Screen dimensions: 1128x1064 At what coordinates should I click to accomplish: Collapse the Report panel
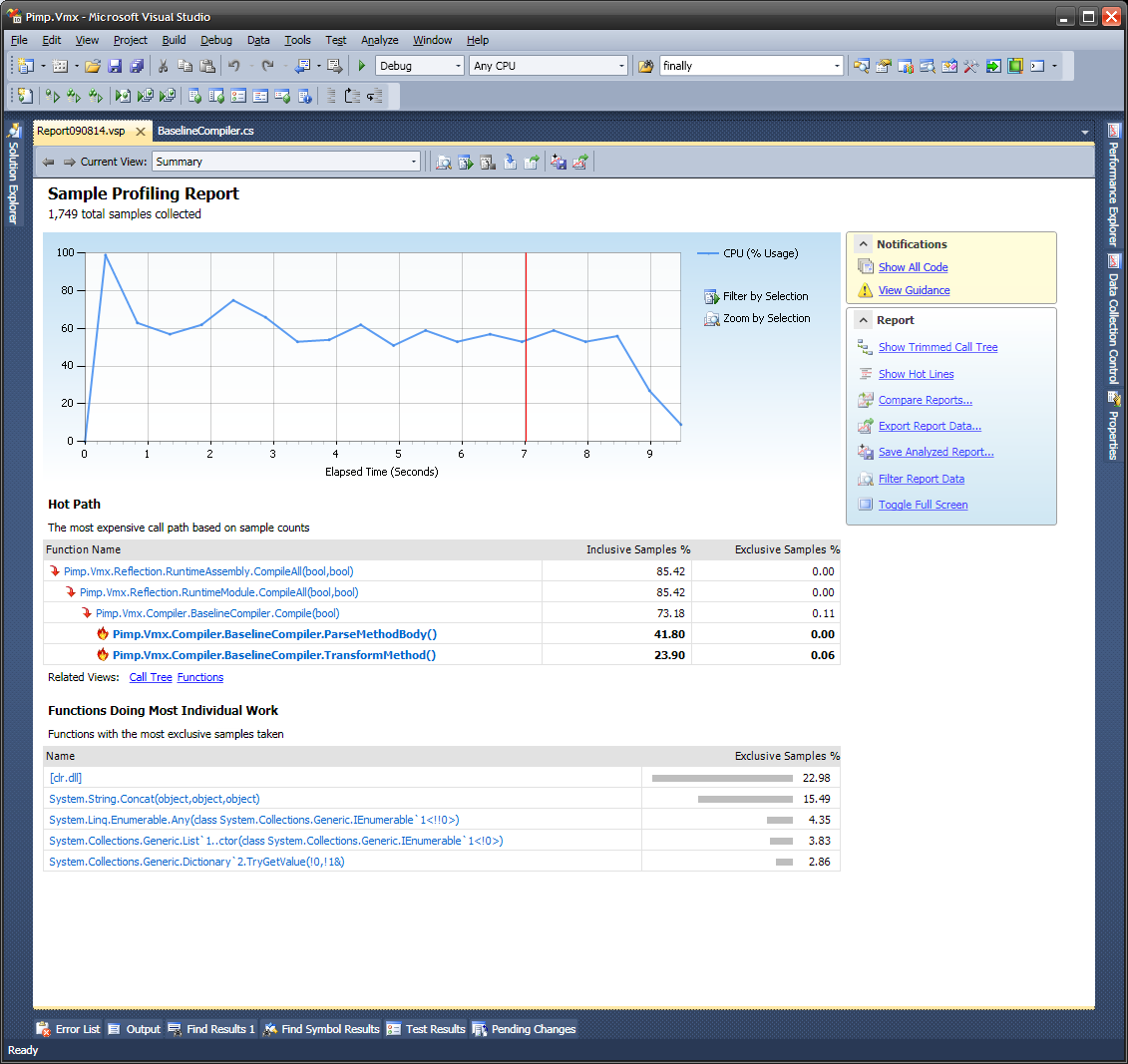(x=864, y=320)
